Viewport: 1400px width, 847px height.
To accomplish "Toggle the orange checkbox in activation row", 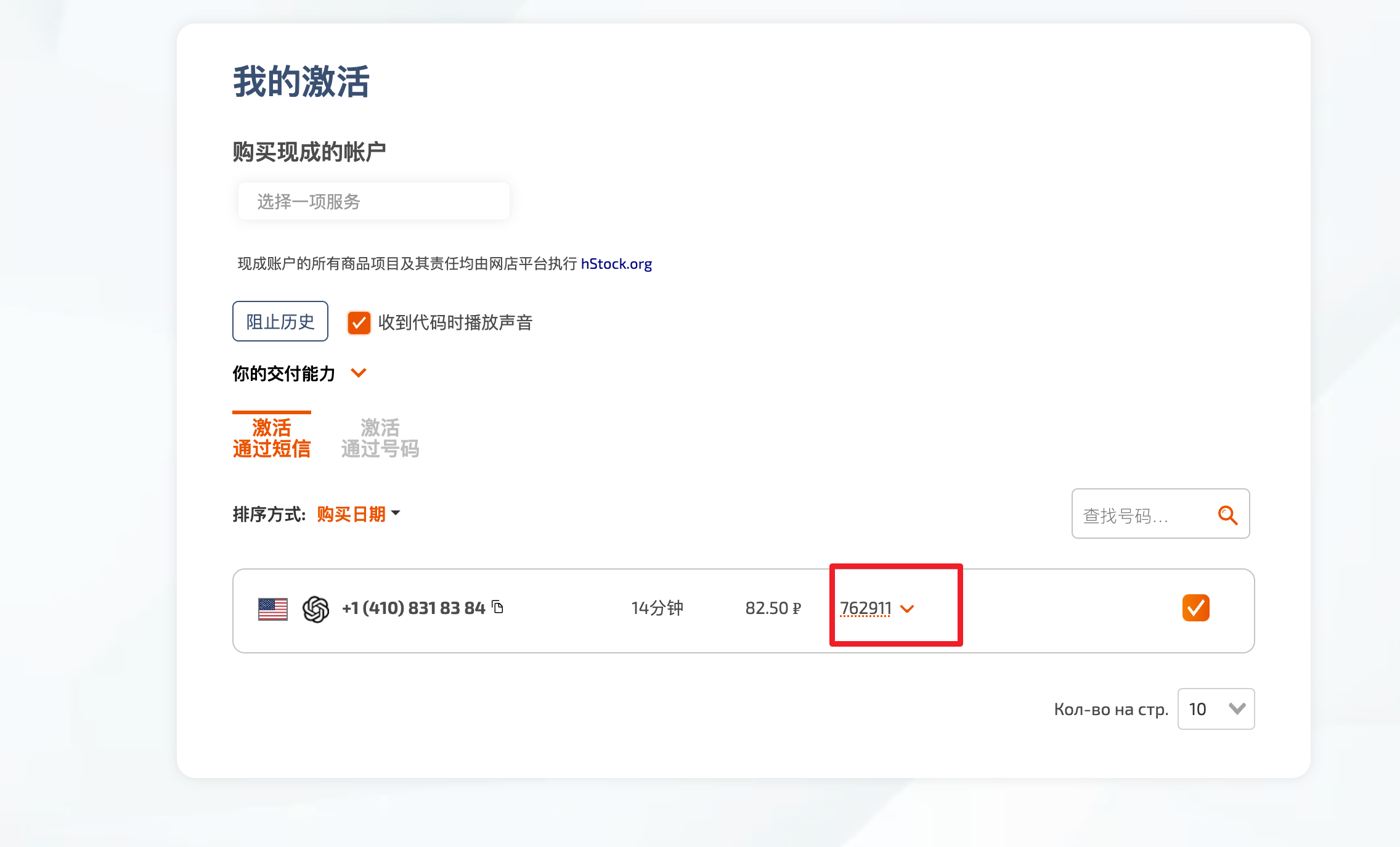I will coord(1195,608).
